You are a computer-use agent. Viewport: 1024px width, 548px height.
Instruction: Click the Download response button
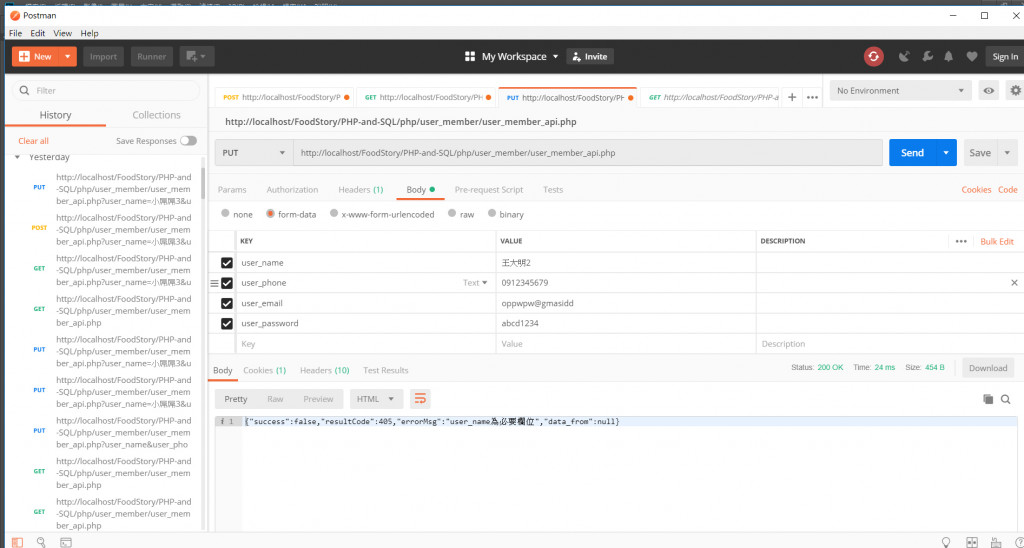pos(988,368)
